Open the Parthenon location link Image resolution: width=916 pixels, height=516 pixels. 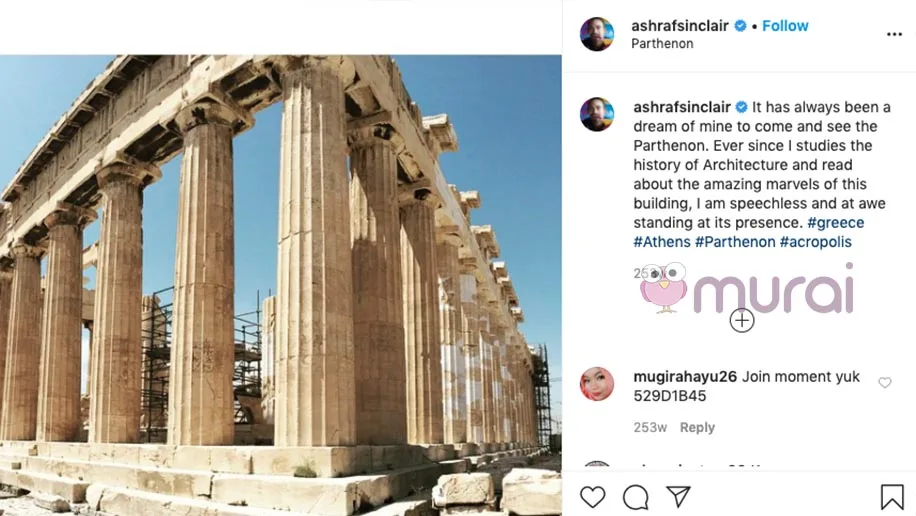tap(662, 44)
